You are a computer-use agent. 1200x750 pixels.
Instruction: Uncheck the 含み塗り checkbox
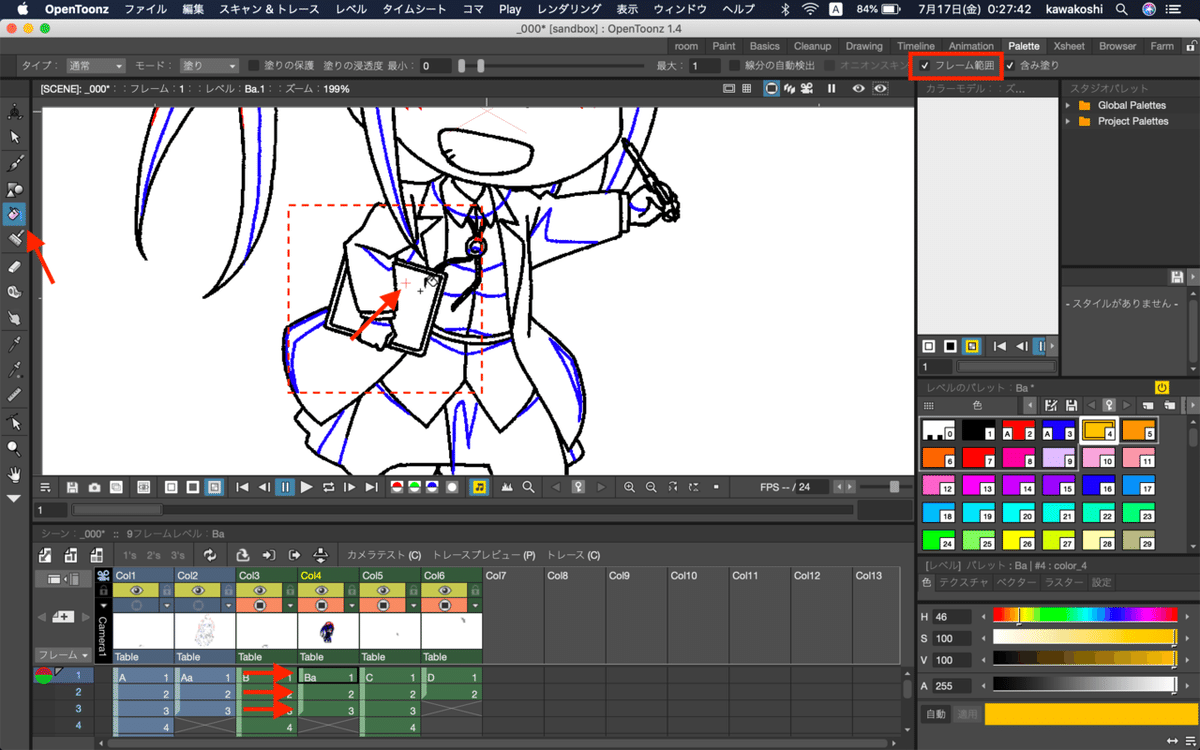coord(1010,66)
